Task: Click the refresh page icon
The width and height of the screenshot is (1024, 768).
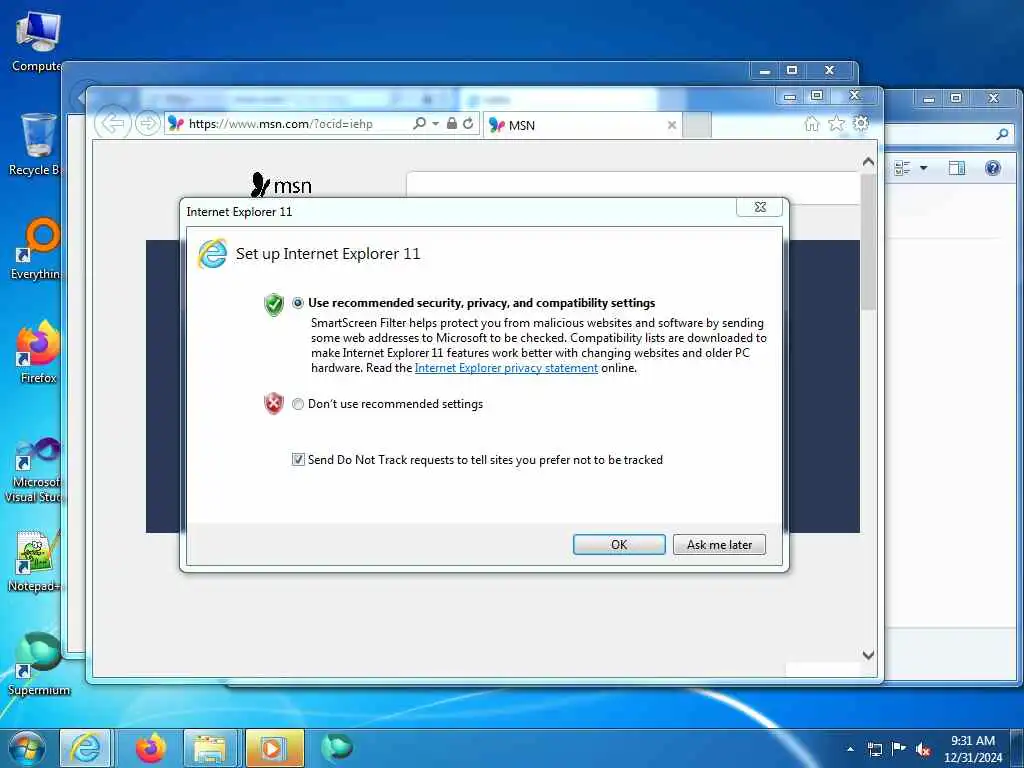Action: [x=468, y=123]
